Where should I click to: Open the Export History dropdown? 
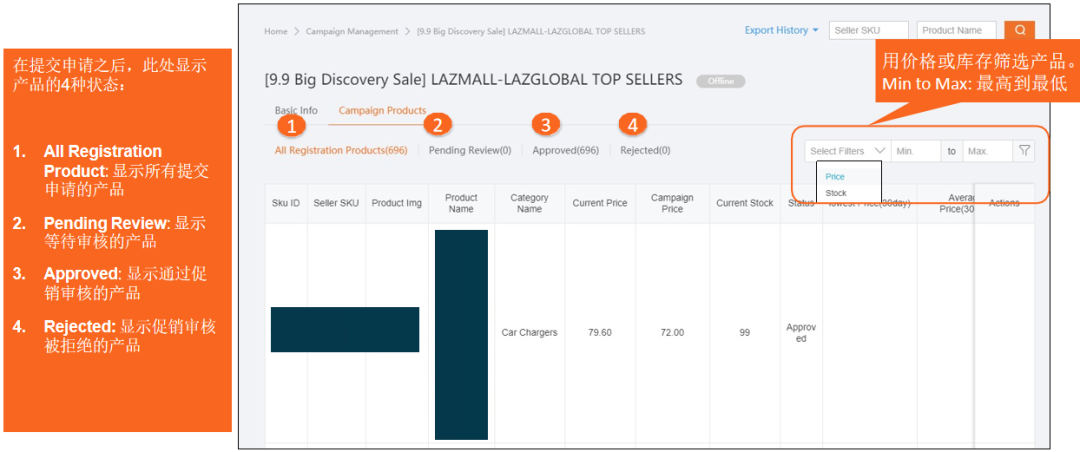tap(781, 30)
